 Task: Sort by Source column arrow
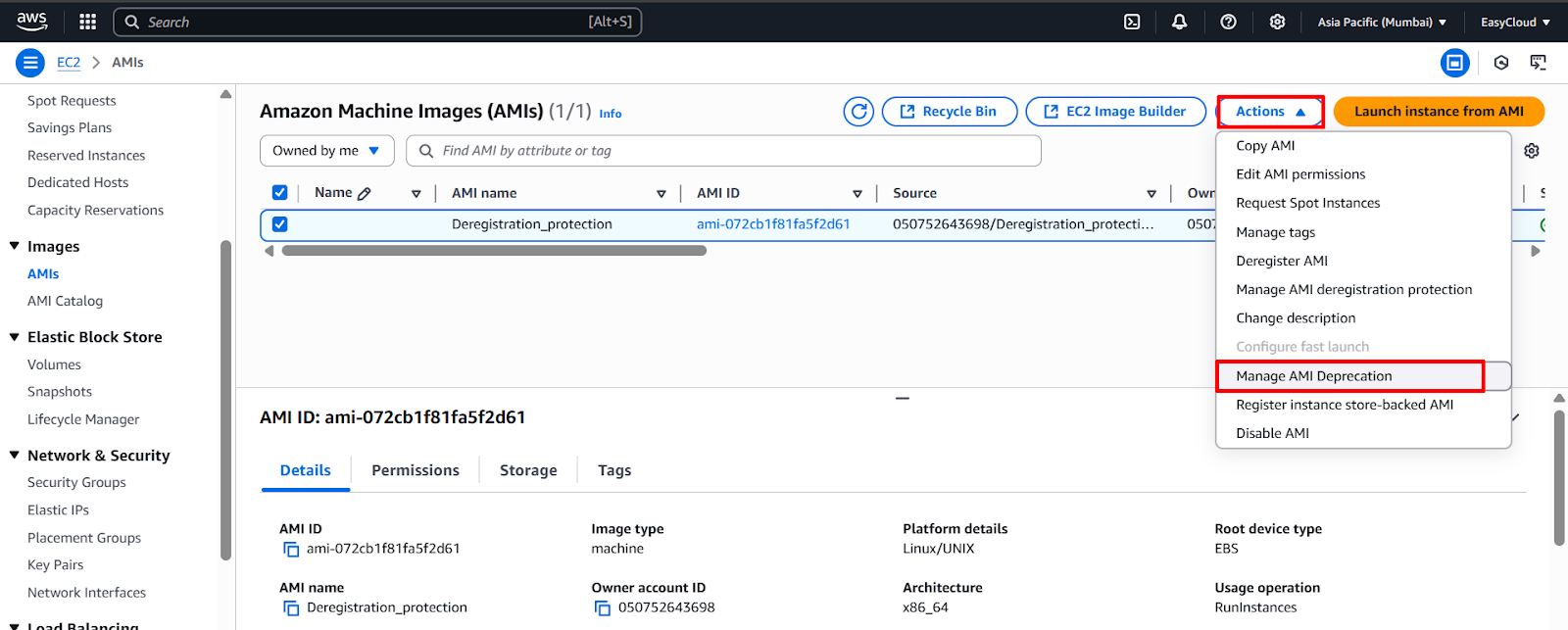[1151, 194]
